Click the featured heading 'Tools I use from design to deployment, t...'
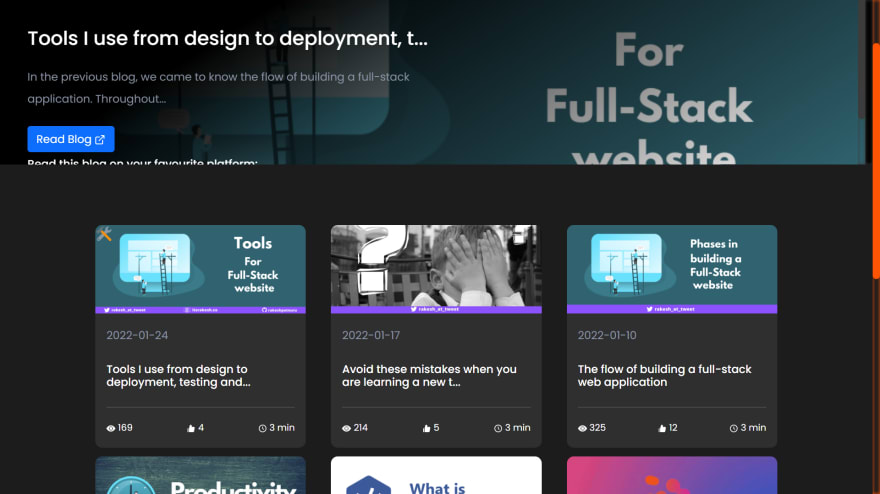 pos(227,38)
